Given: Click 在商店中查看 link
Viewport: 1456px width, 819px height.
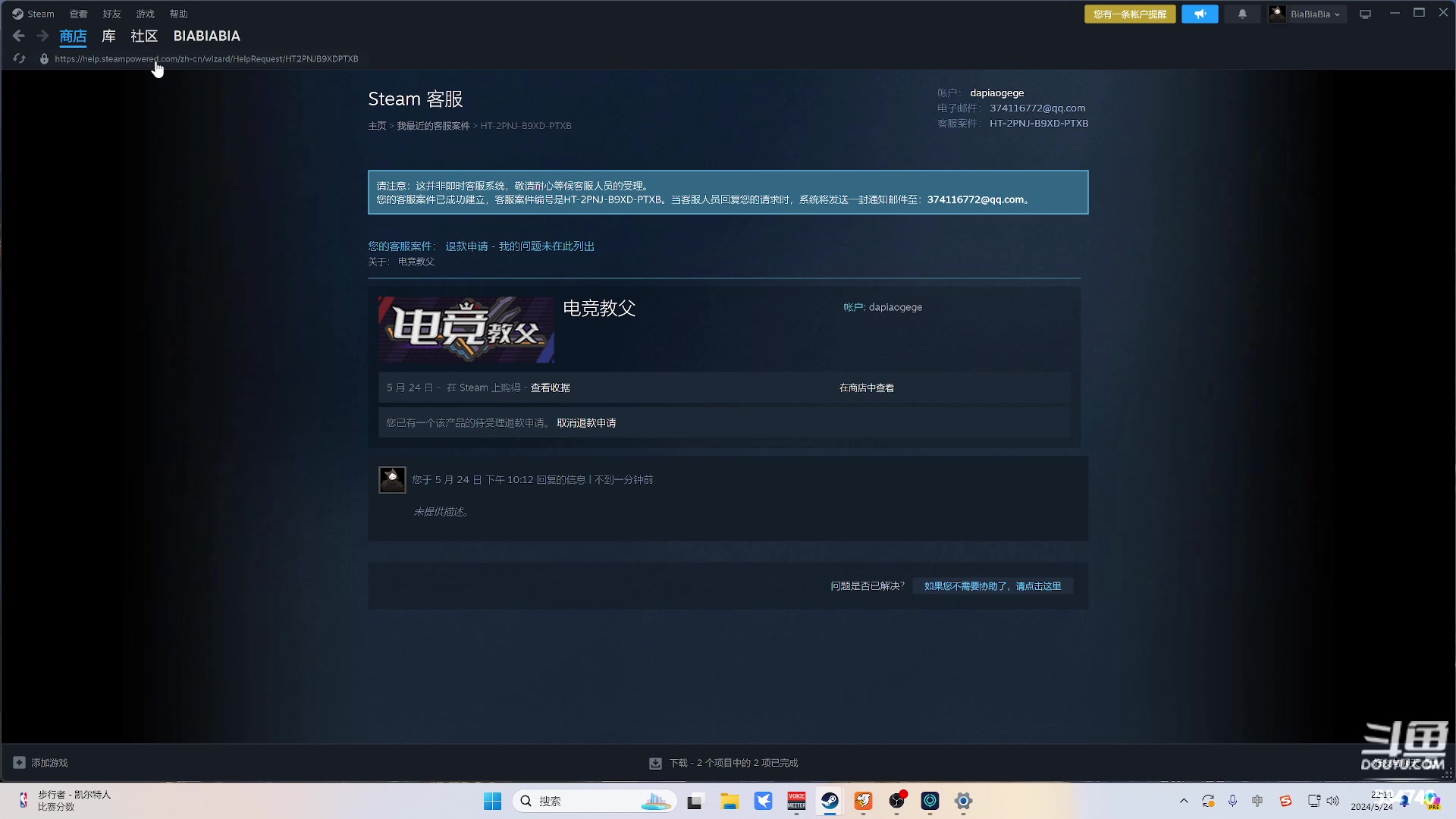Looking at the screenshot, I should 866,388.
